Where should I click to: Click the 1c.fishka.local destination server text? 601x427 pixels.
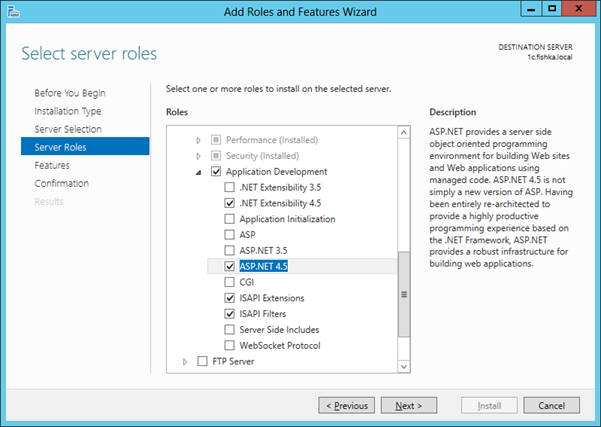point(550,57)
